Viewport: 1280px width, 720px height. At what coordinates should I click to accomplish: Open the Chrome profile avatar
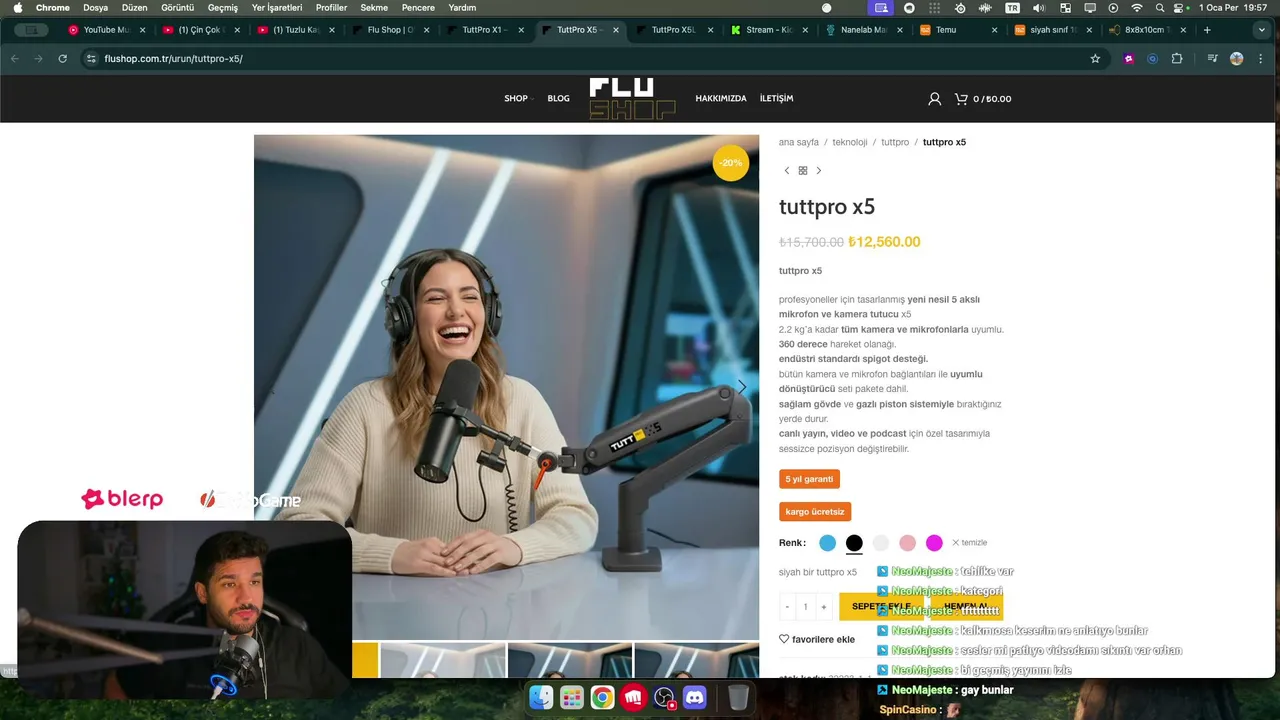(x=1237, y=59)
